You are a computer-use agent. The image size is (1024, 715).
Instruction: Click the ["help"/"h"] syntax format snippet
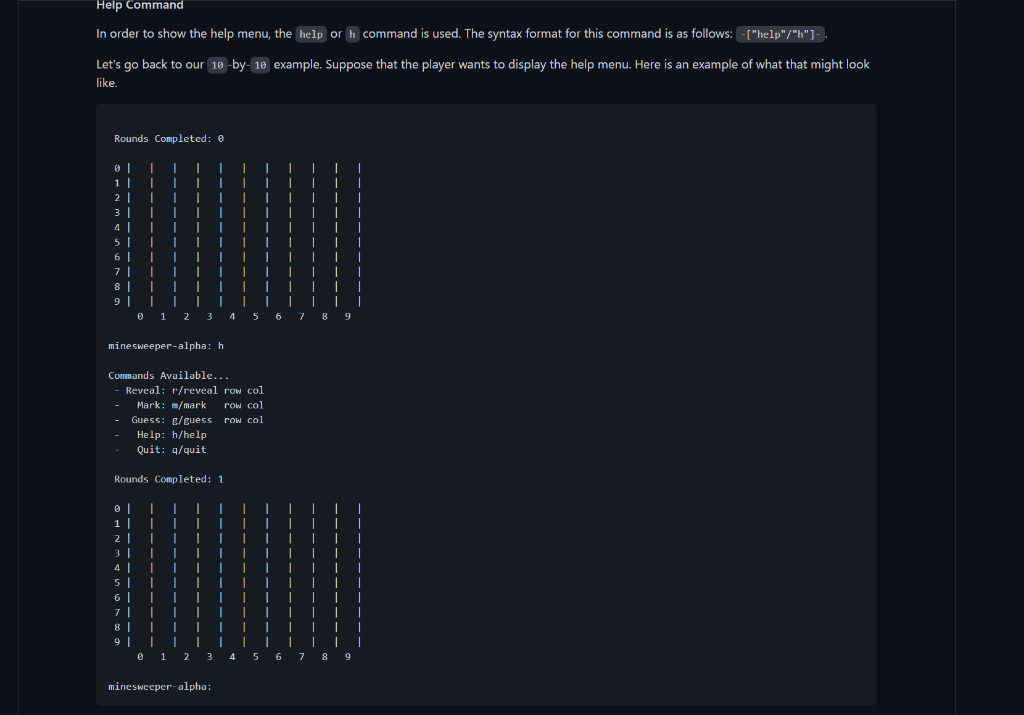click(780, 34)
